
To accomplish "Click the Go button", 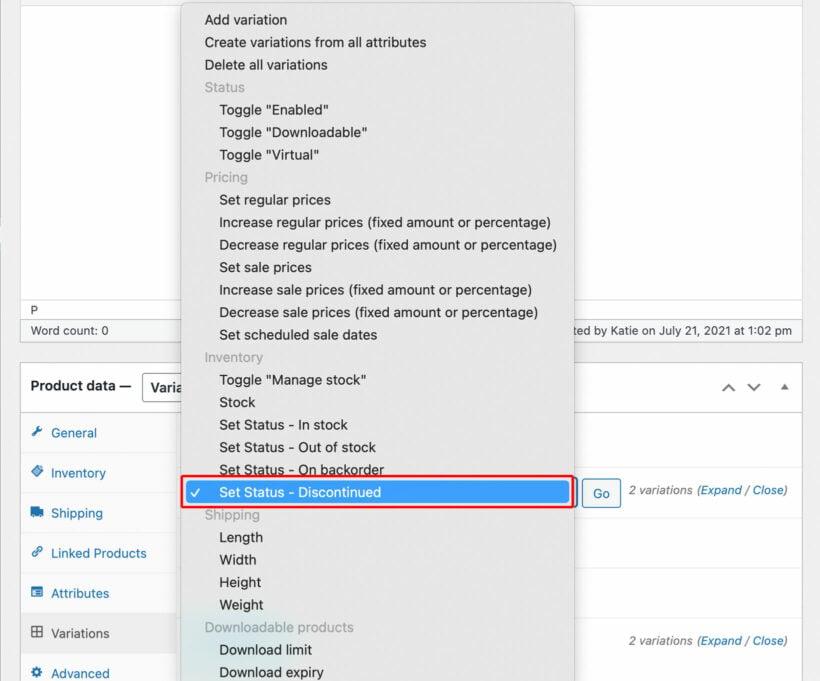I will coord(601,493).
